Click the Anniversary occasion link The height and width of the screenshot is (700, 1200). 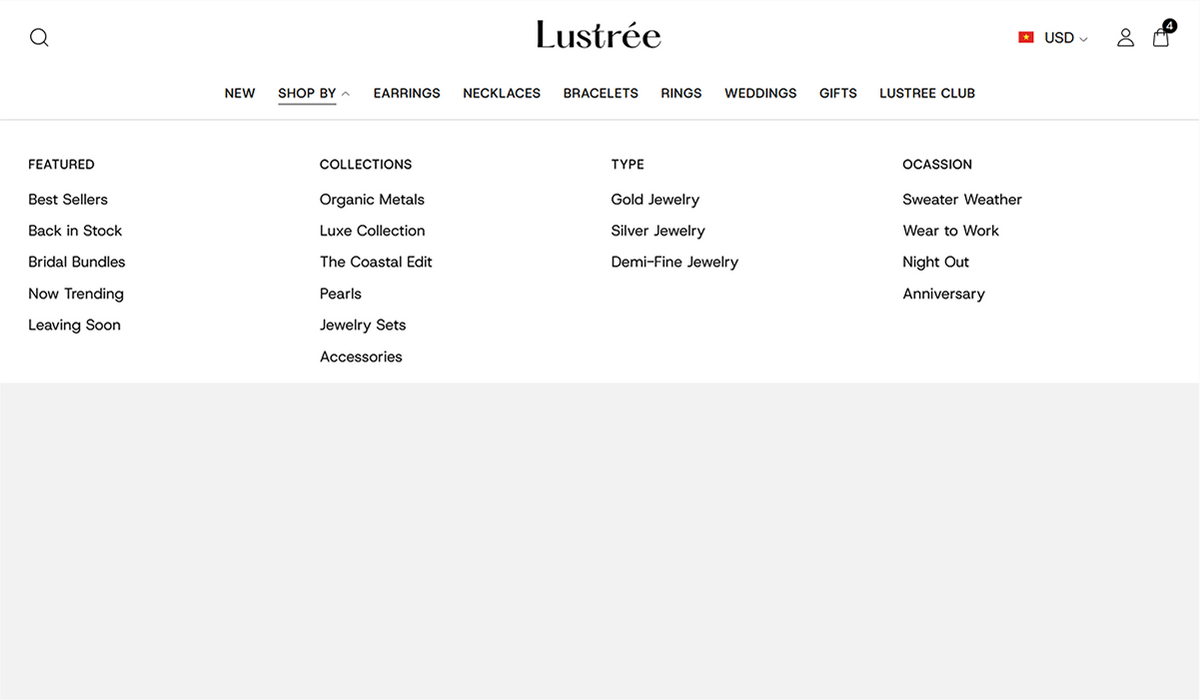pyautogui.click(x=944, y=294)
